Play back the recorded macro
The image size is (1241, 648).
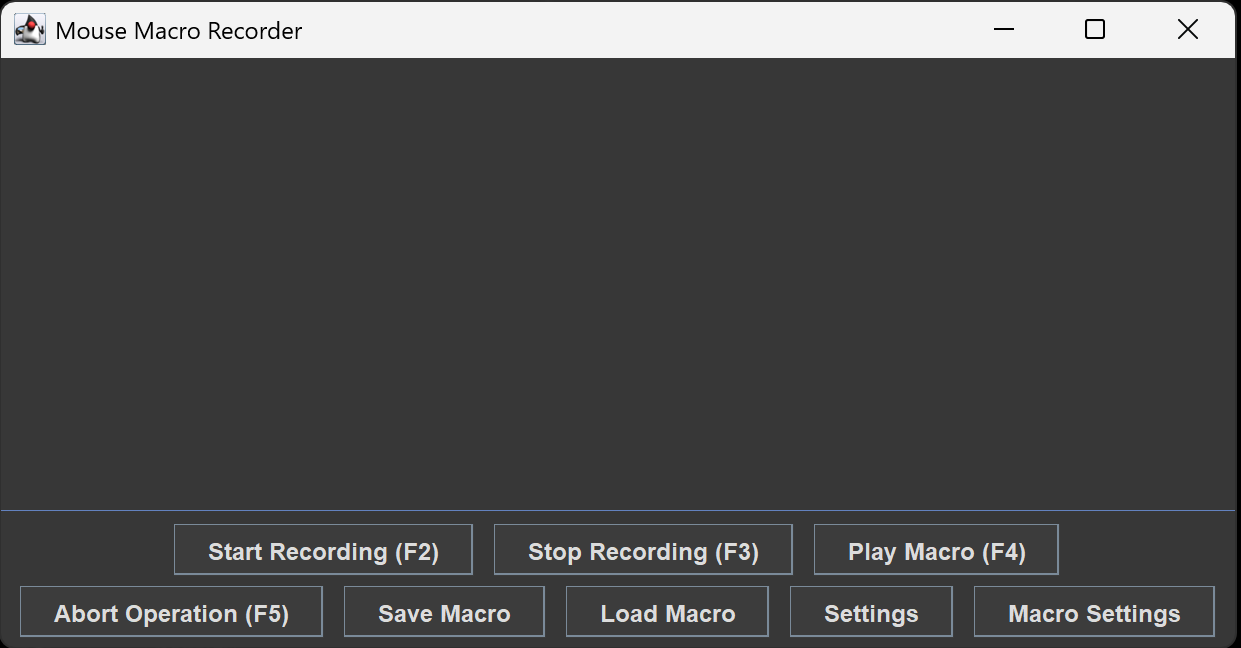pos(936,550)
